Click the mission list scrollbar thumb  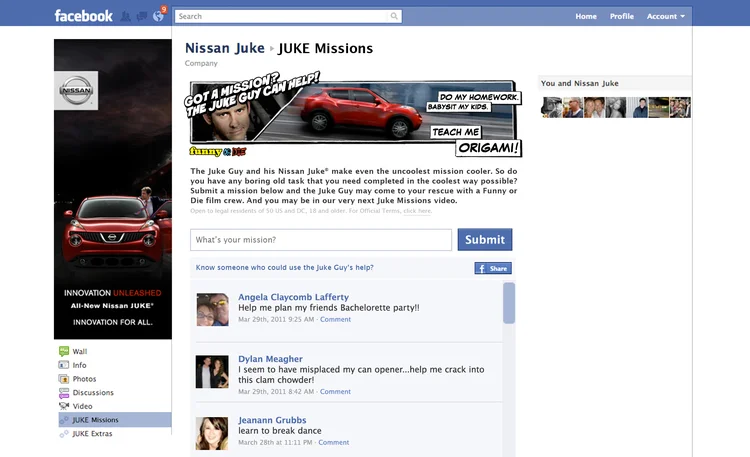point(509,303)
